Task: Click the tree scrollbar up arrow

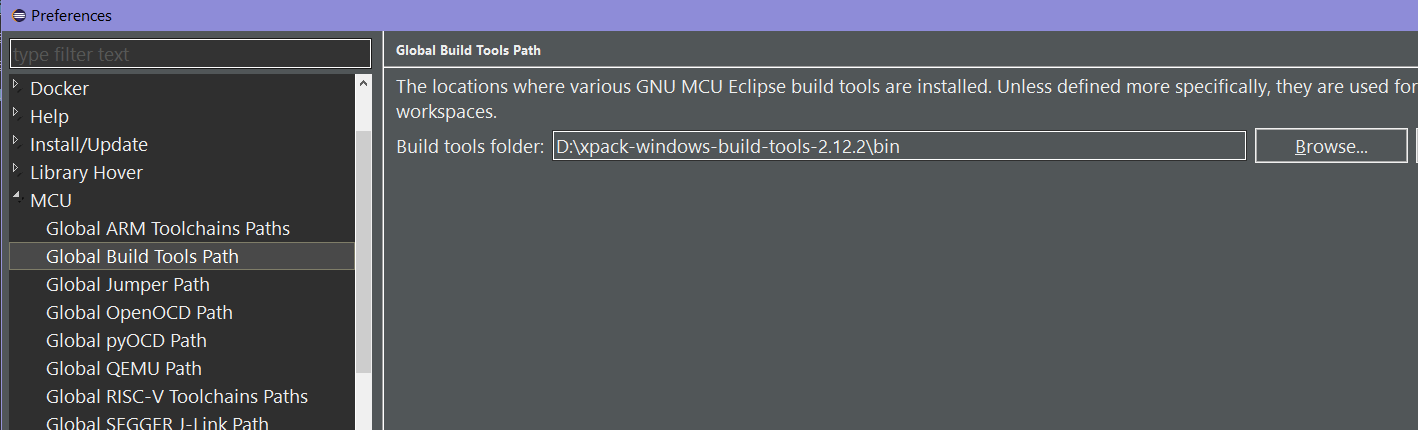Action: point(363,84)
